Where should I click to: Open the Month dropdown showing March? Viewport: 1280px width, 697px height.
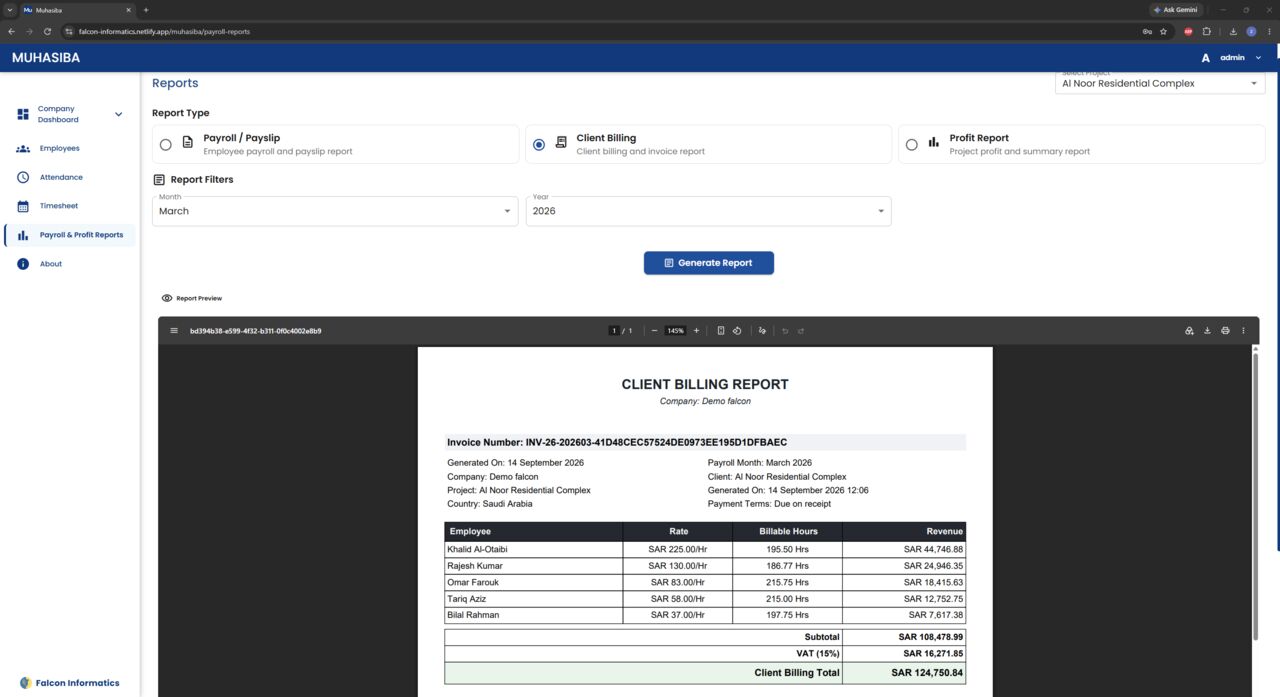[335, 211]
